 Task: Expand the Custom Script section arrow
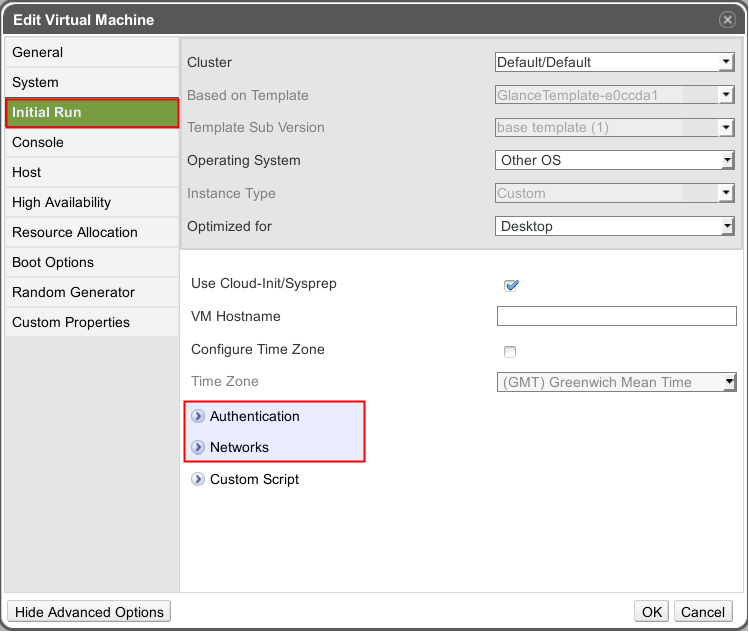point(198,479)
